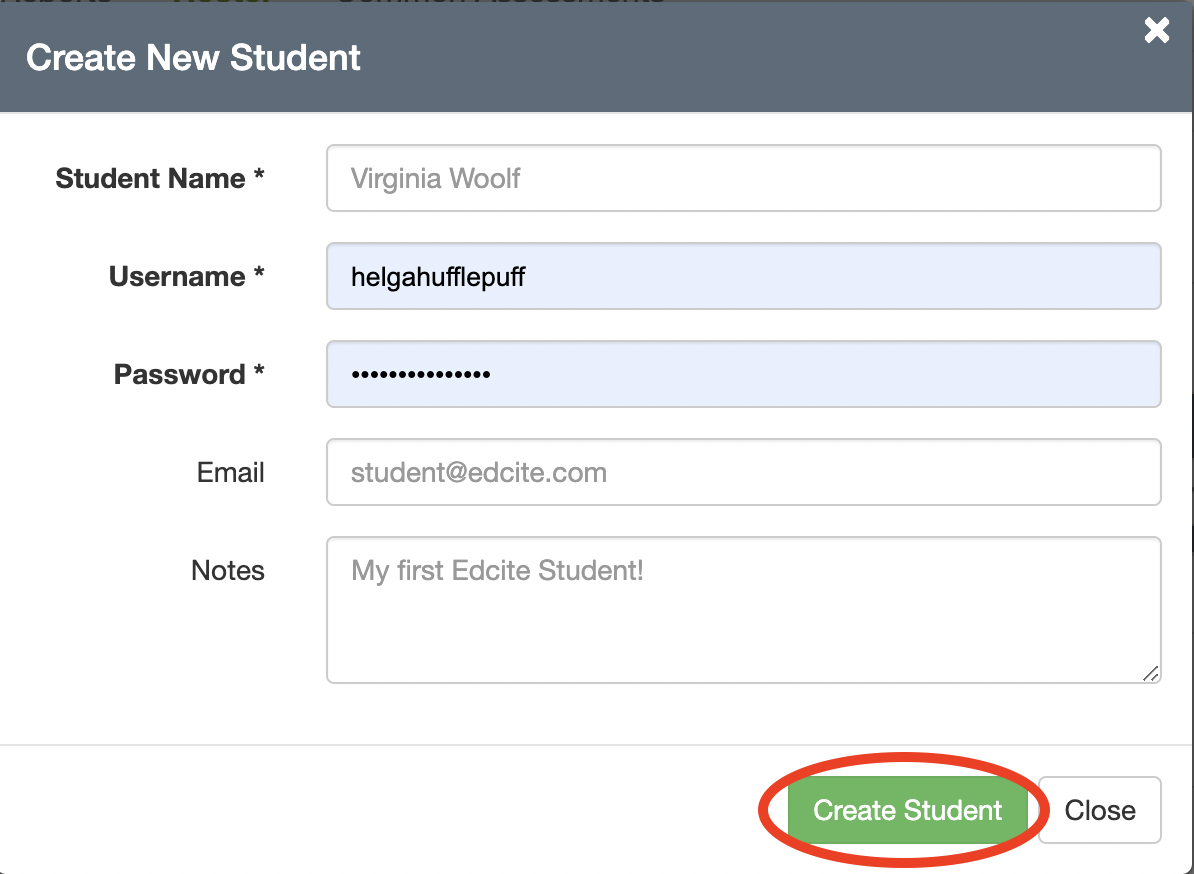Image resolution: width=1194 pixels, height=874 pixels.
Task: Click the Create New Student title
Action: pos(193,57)
